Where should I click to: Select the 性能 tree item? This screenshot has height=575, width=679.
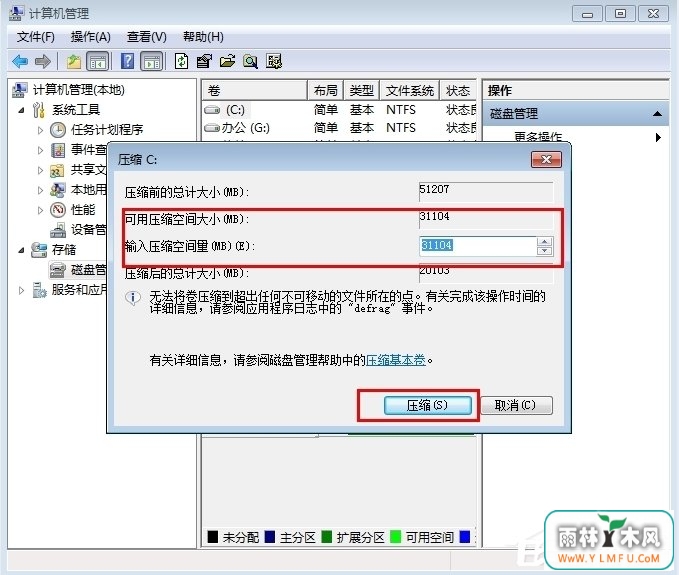[x=83, y=210]
